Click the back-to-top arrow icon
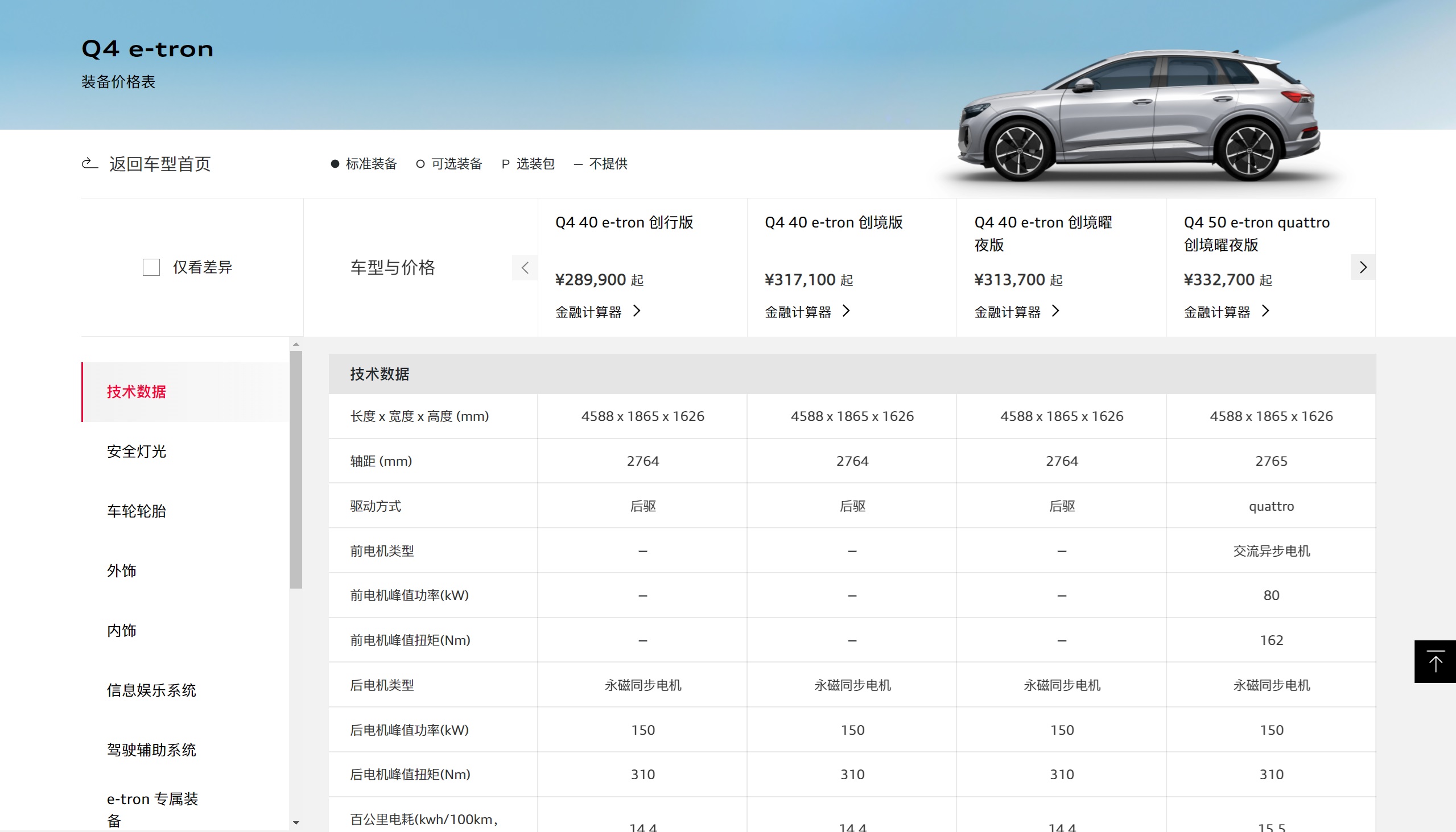The width and height of the screenshot is (1456, 832). (x=1435, y=661)
